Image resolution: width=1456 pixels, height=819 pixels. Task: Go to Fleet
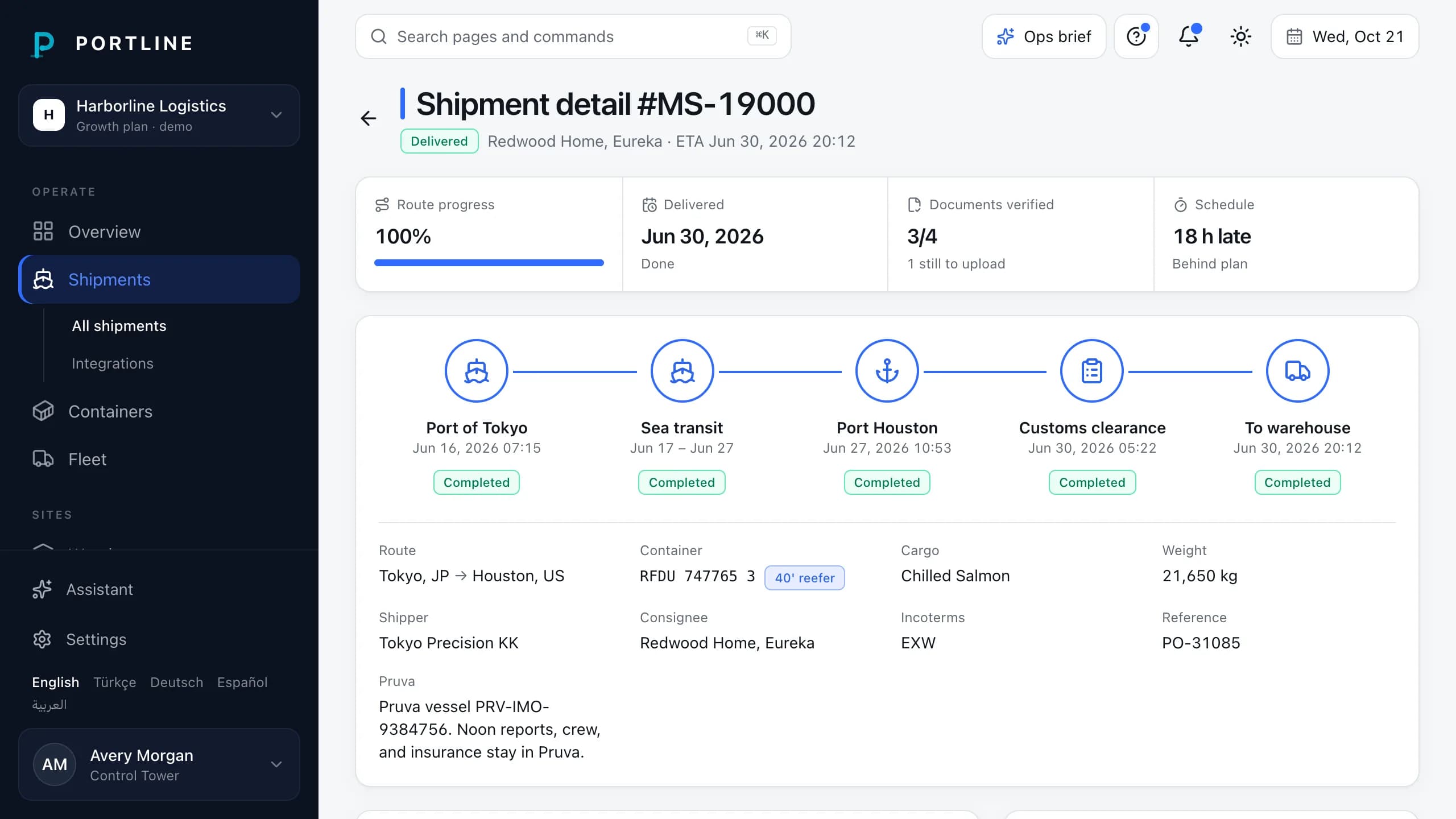point(159,459)
